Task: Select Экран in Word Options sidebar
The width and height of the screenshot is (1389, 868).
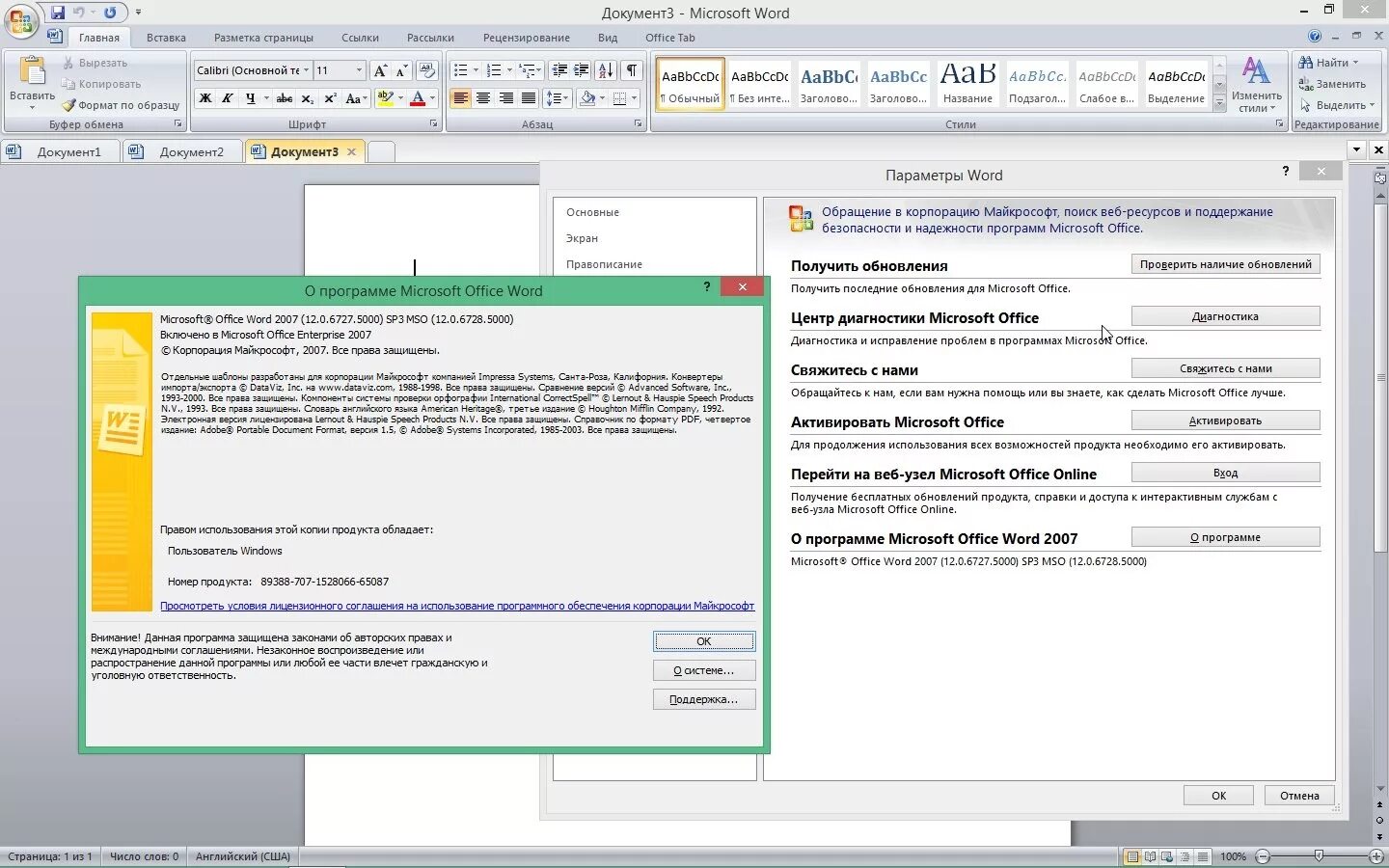Action: point(582,238)
